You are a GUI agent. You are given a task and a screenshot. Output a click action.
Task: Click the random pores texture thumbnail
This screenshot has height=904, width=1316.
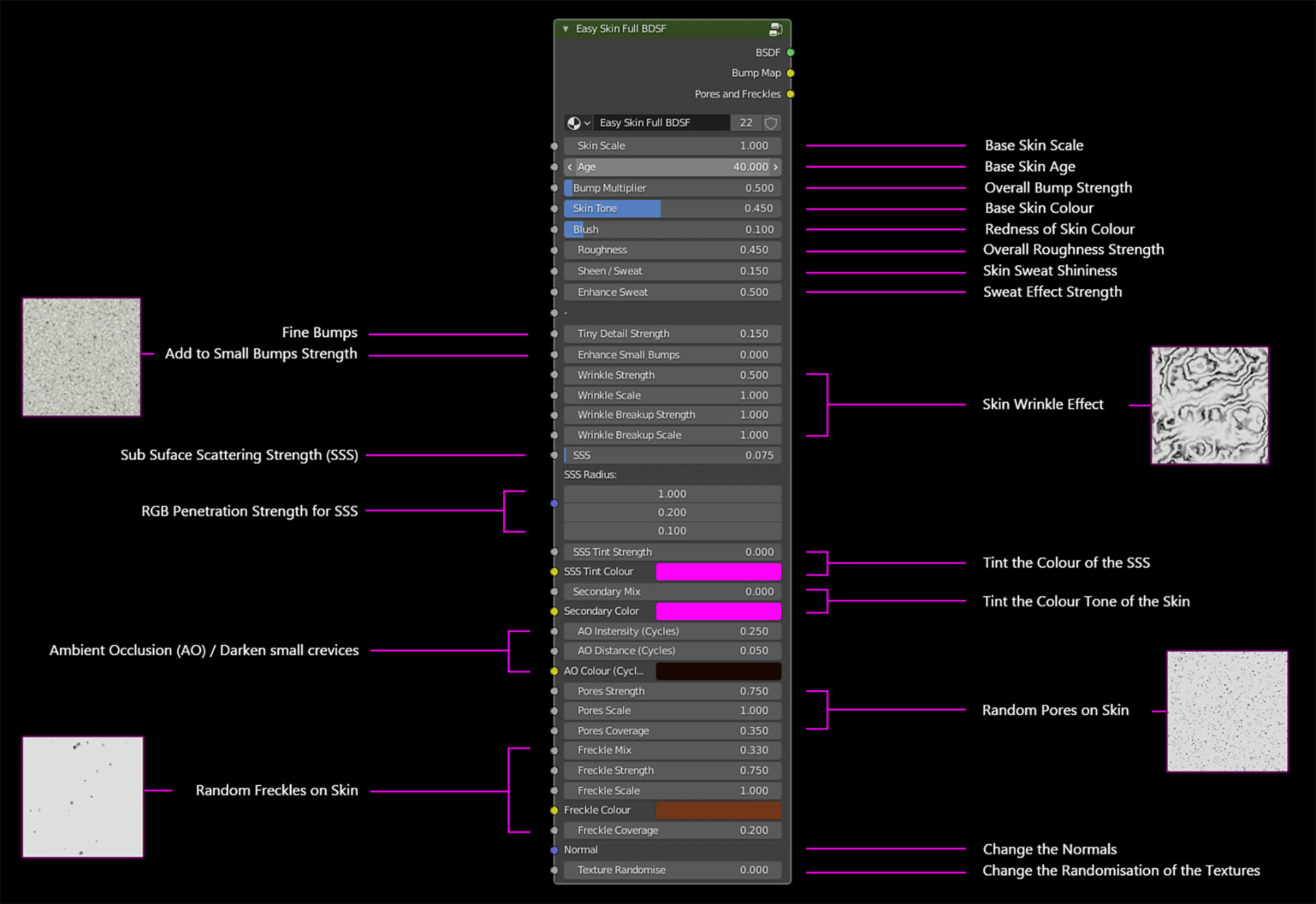coord(1227,711)
